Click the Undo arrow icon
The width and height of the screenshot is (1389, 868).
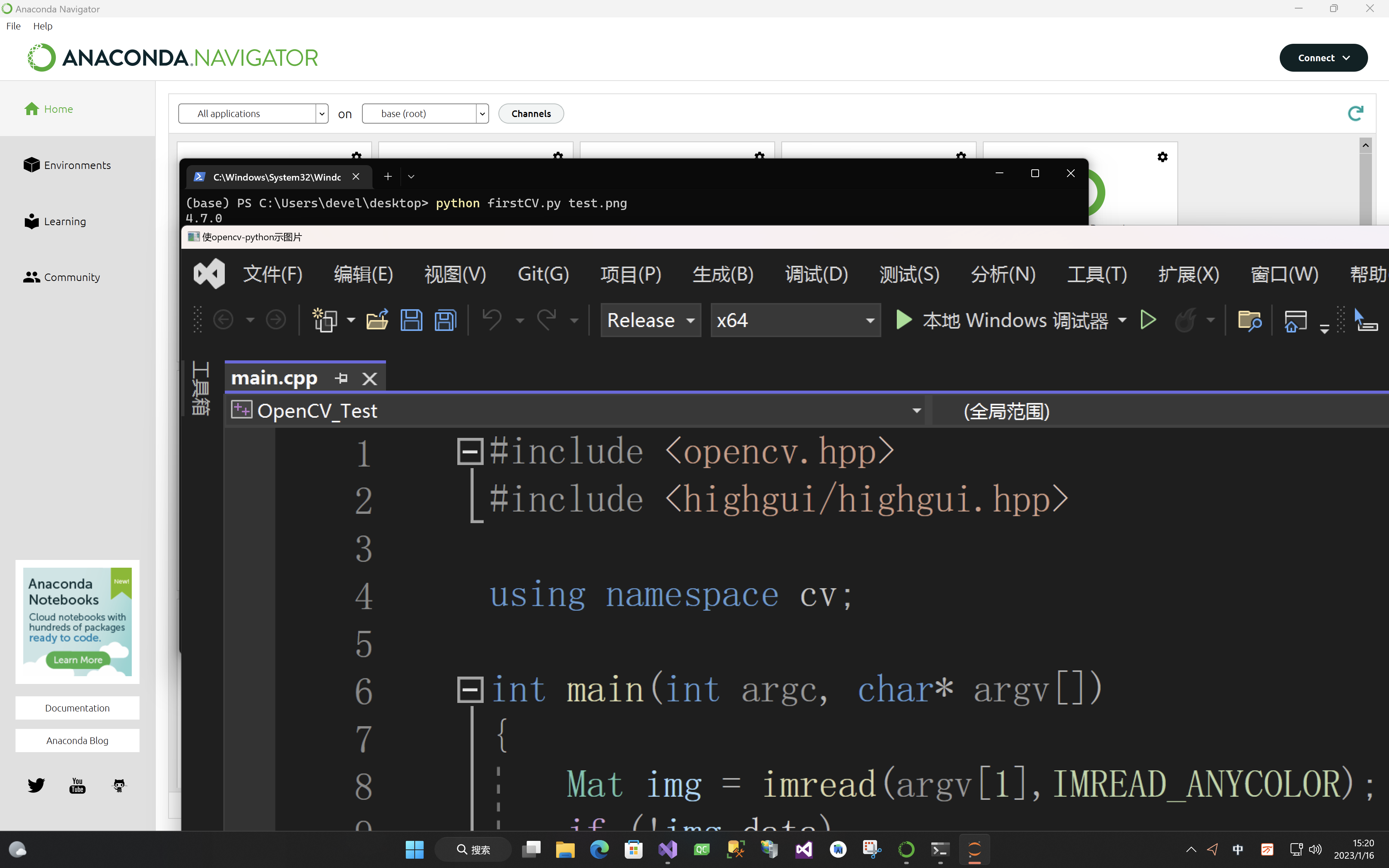(492, 320)
